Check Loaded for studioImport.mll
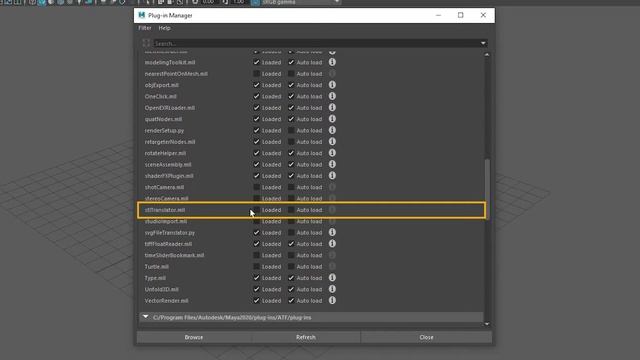 point(256,221)
